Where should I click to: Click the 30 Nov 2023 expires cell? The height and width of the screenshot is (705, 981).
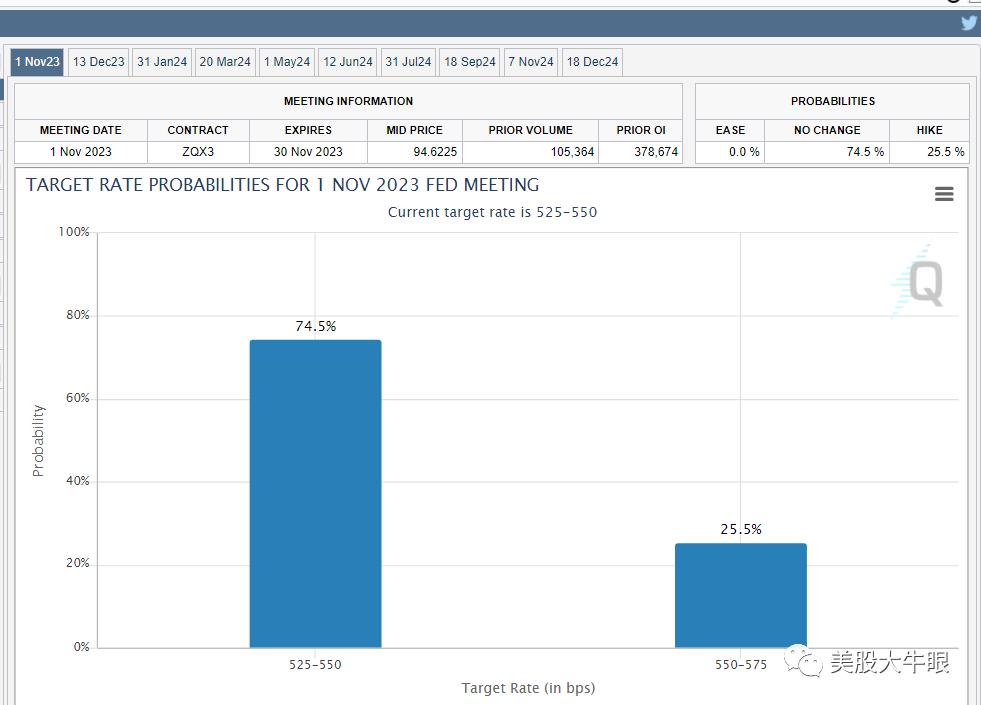pos(308,152)
